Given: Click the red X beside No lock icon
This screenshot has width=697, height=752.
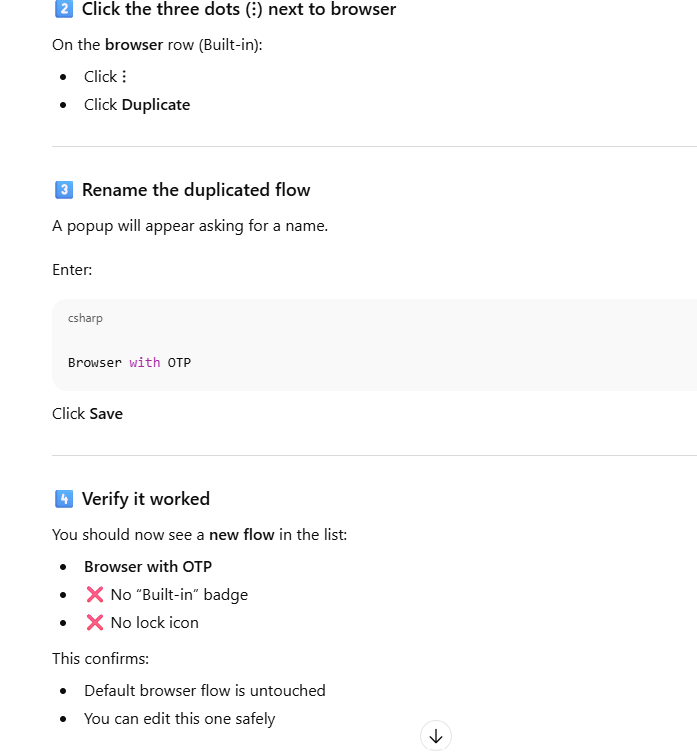Looking at the screenshot, I should click(95, 623).
